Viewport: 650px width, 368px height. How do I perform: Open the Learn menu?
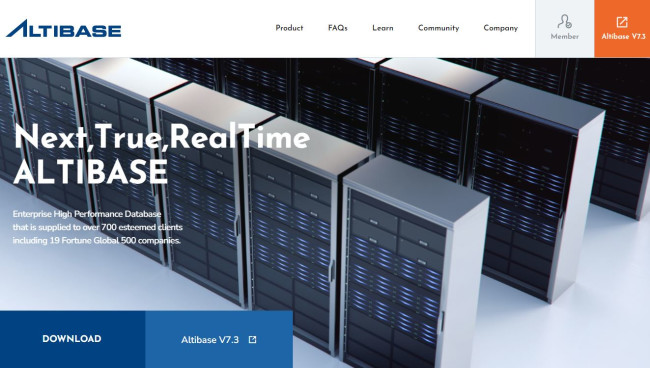coord(383,28)
